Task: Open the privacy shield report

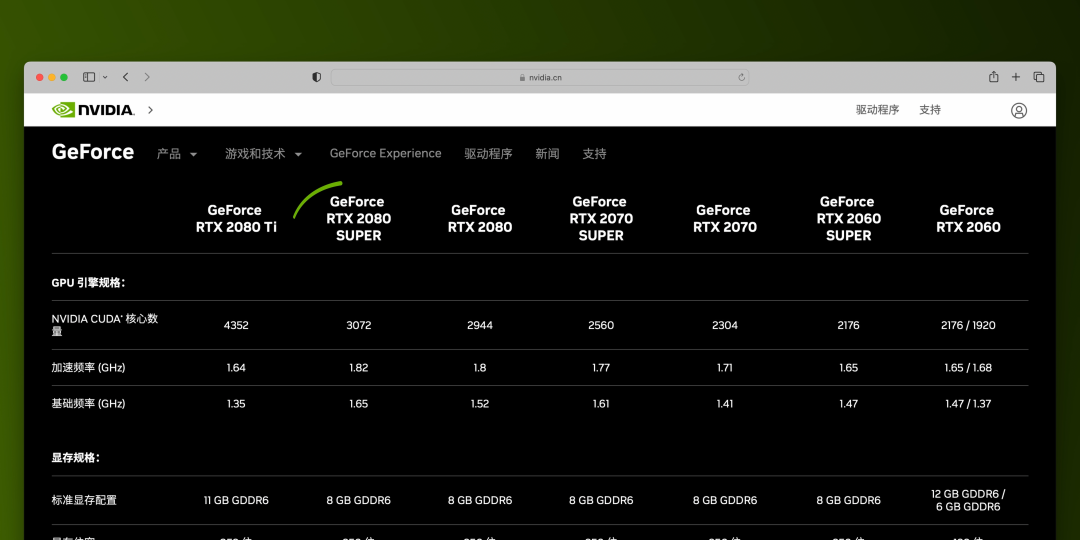Action: 316,77
